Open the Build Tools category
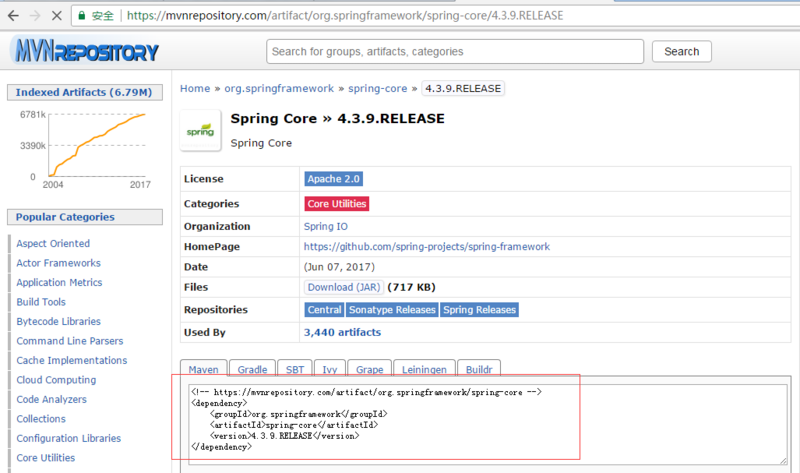Screen dimensions: 800x473 [41, 302]
